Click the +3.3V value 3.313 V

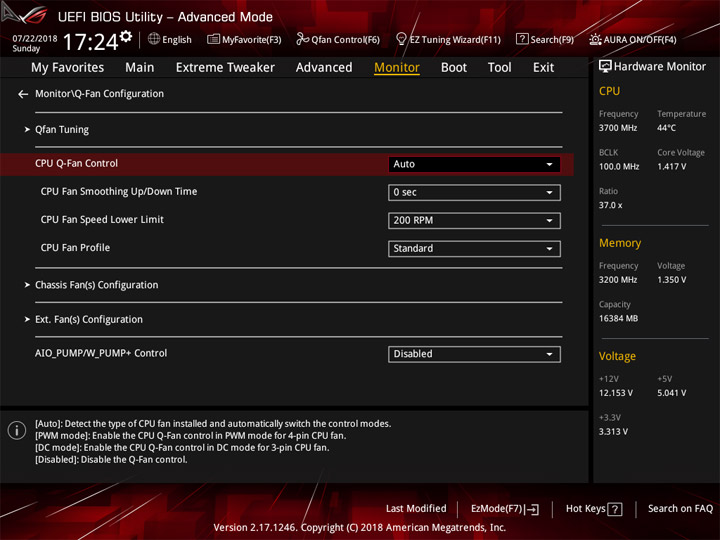click(613, 432)
